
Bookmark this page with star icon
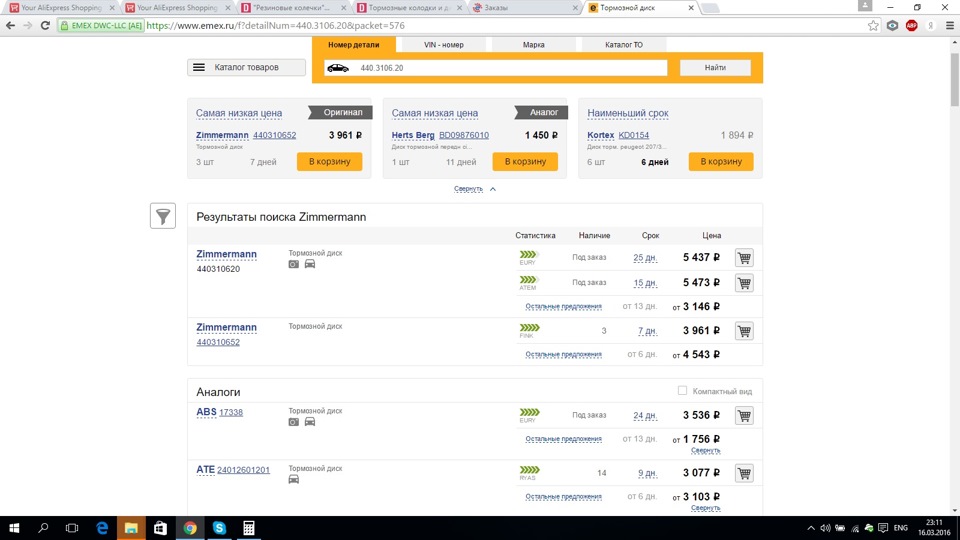(873, 26)
